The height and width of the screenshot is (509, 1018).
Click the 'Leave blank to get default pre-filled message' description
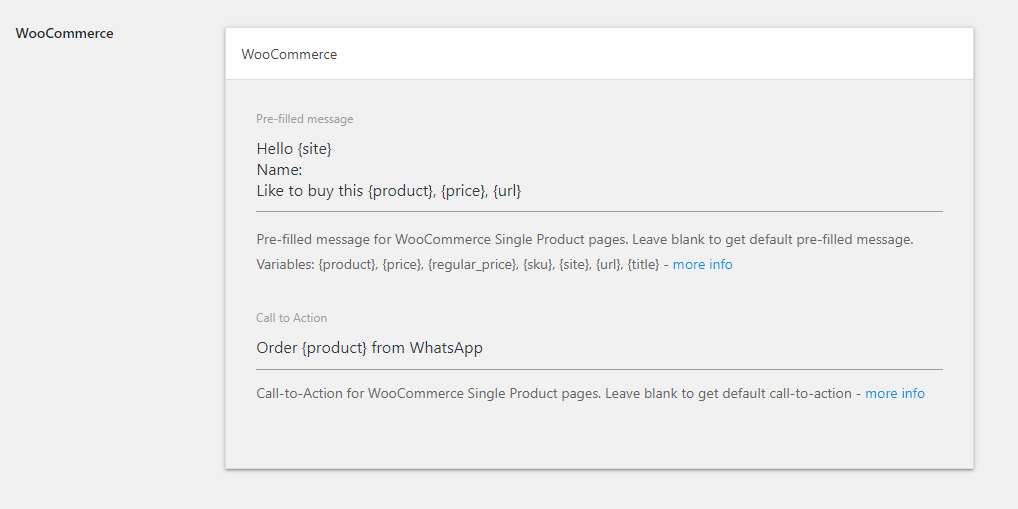[x=585, y=240]
